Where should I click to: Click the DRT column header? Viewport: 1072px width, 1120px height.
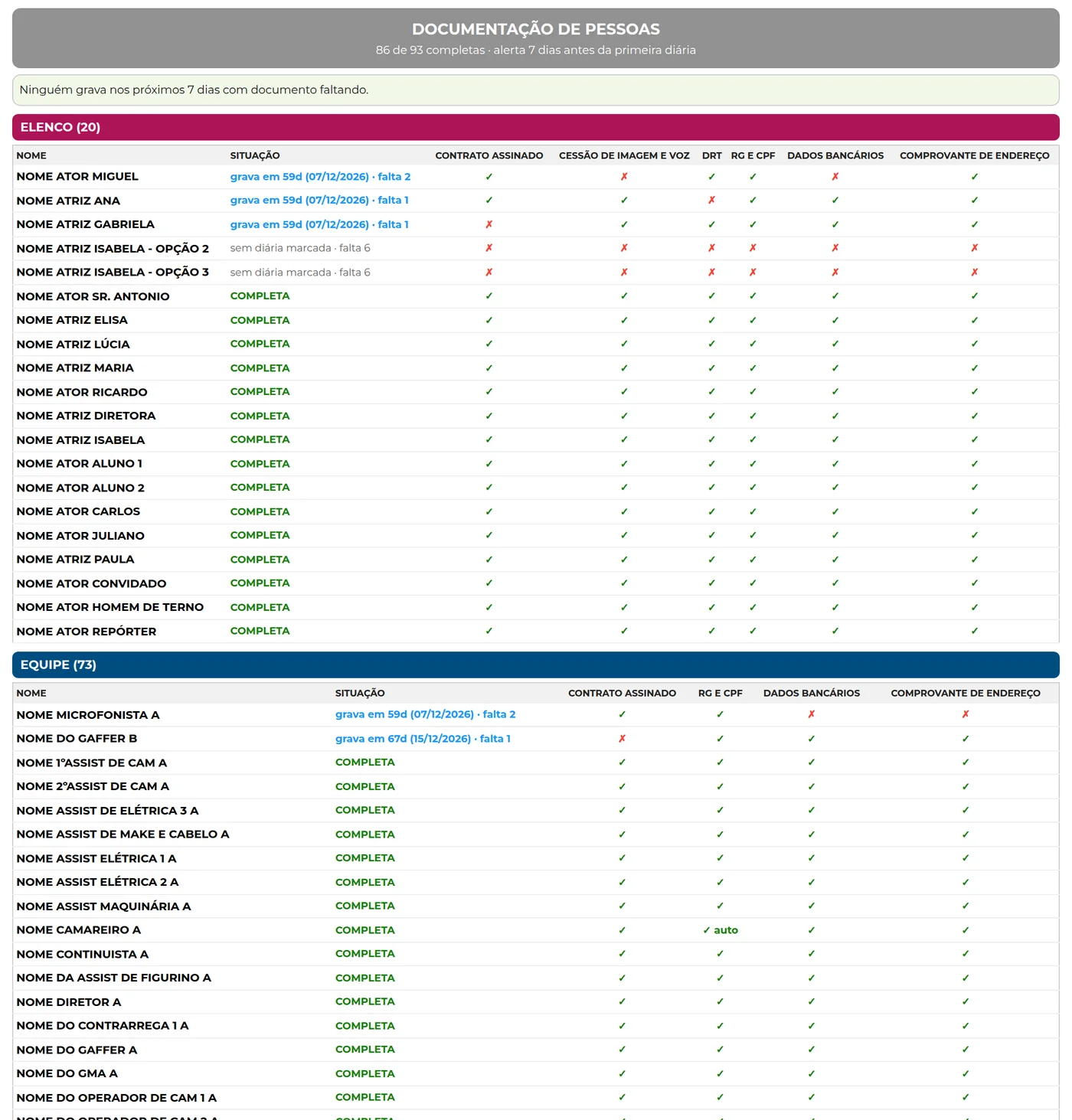pos(712,155)
